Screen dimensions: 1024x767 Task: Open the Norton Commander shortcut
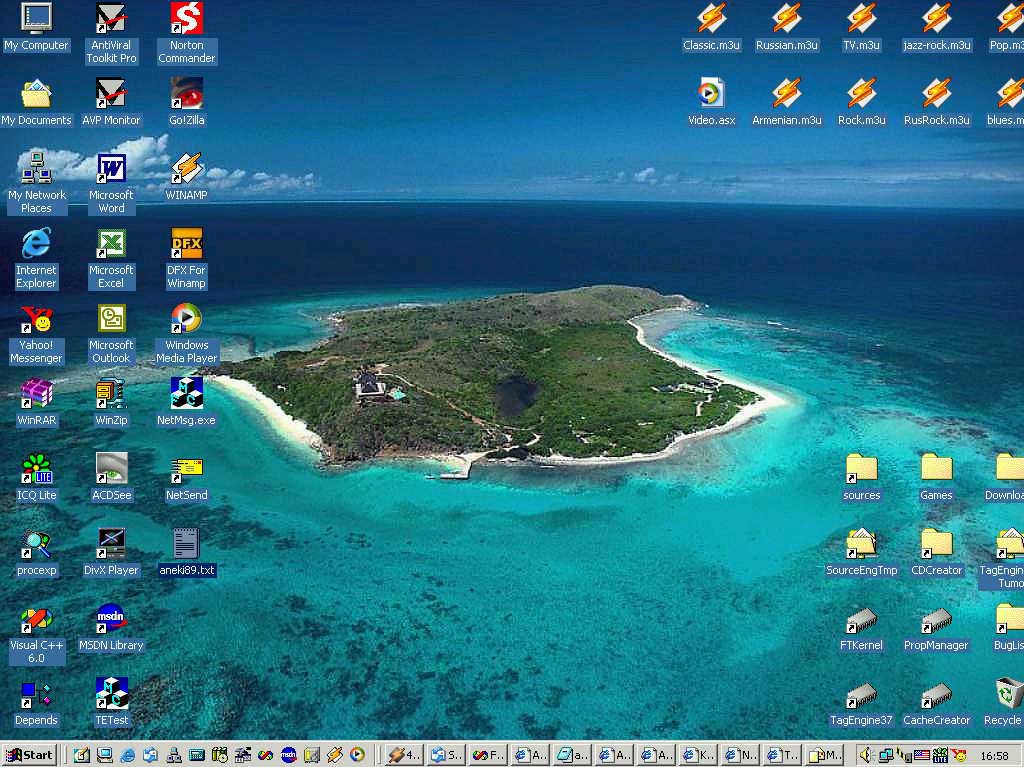(x=186, y=19)
